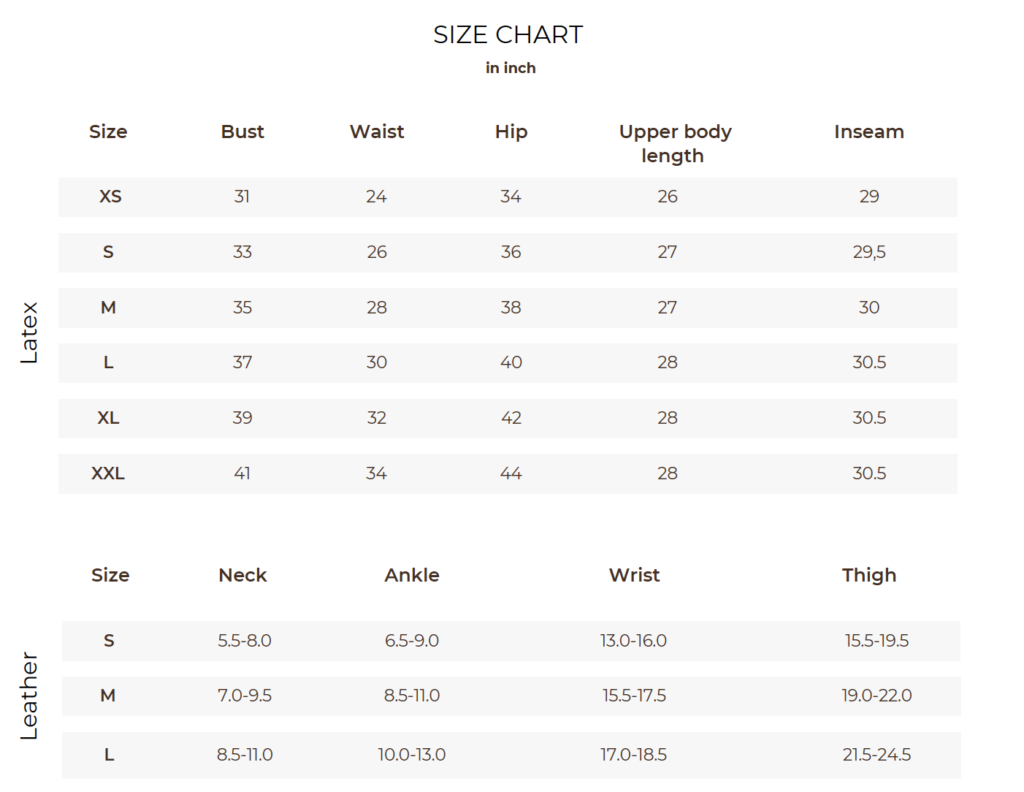Click the Wrist column header

634,575
